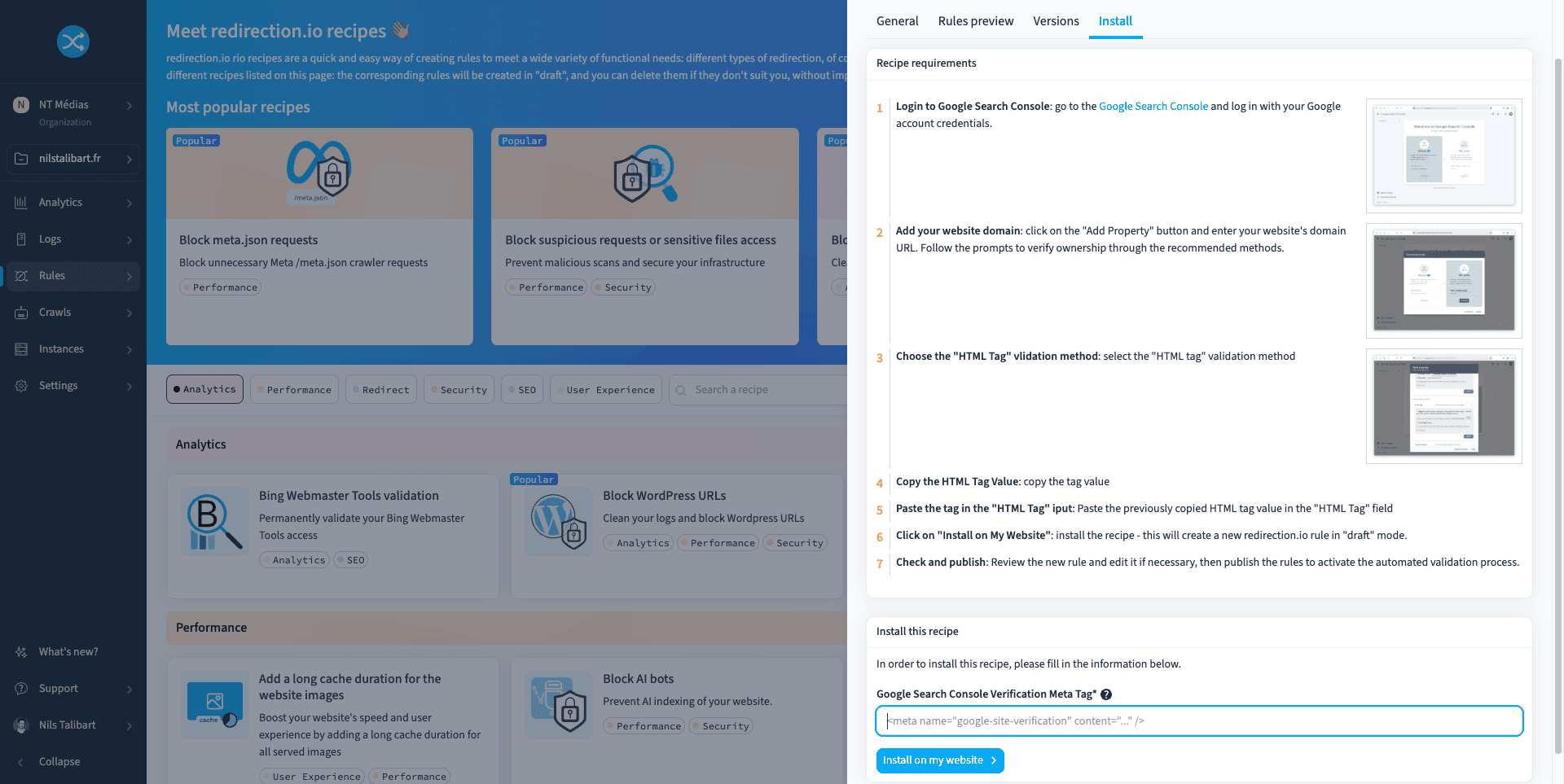The width and height of the screenshot is (1564, 784).
Task: Toggle the User Experience category filter
Action: (606, 390)
